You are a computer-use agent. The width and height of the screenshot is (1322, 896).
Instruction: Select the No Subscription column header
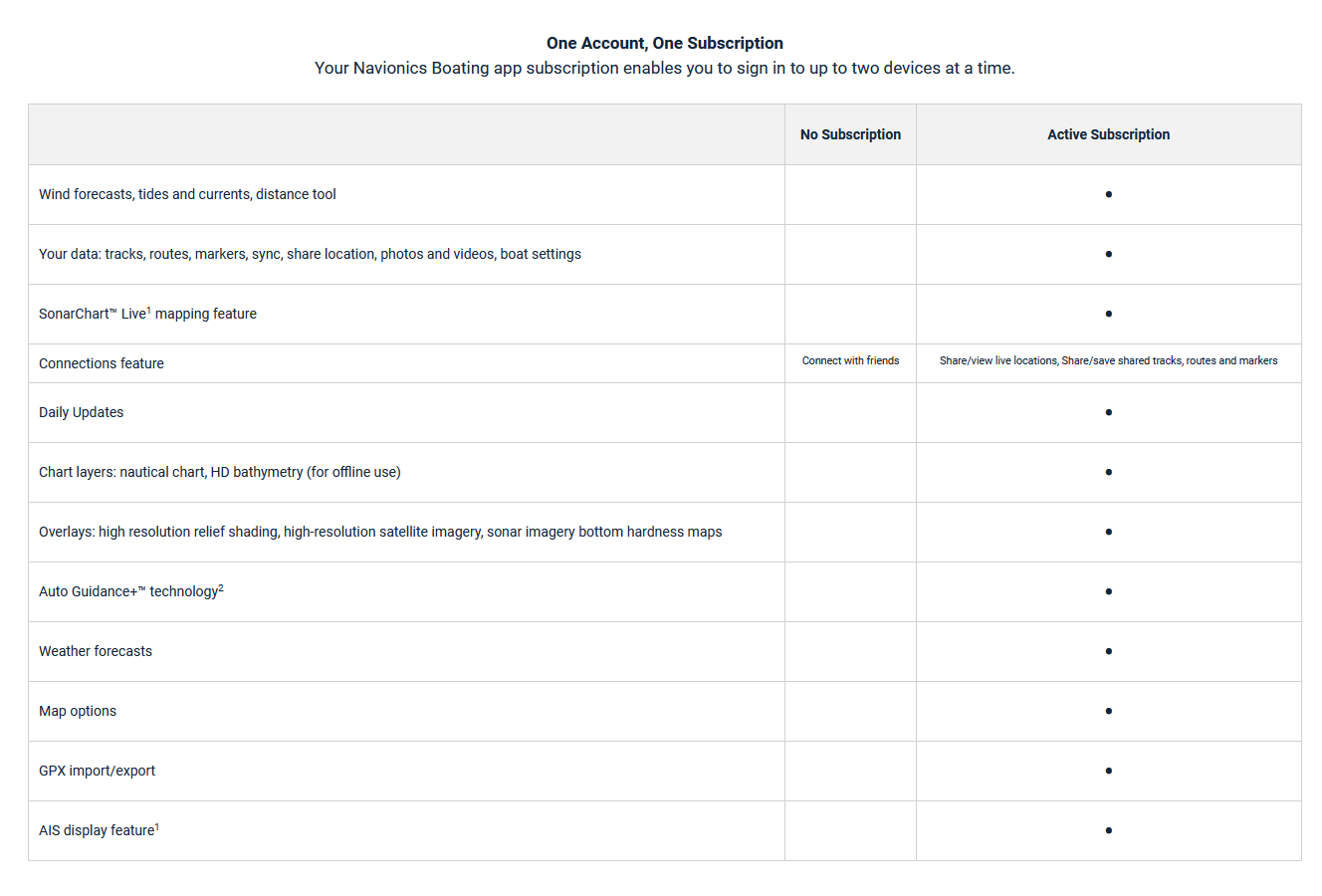click(x=850, y=134)
